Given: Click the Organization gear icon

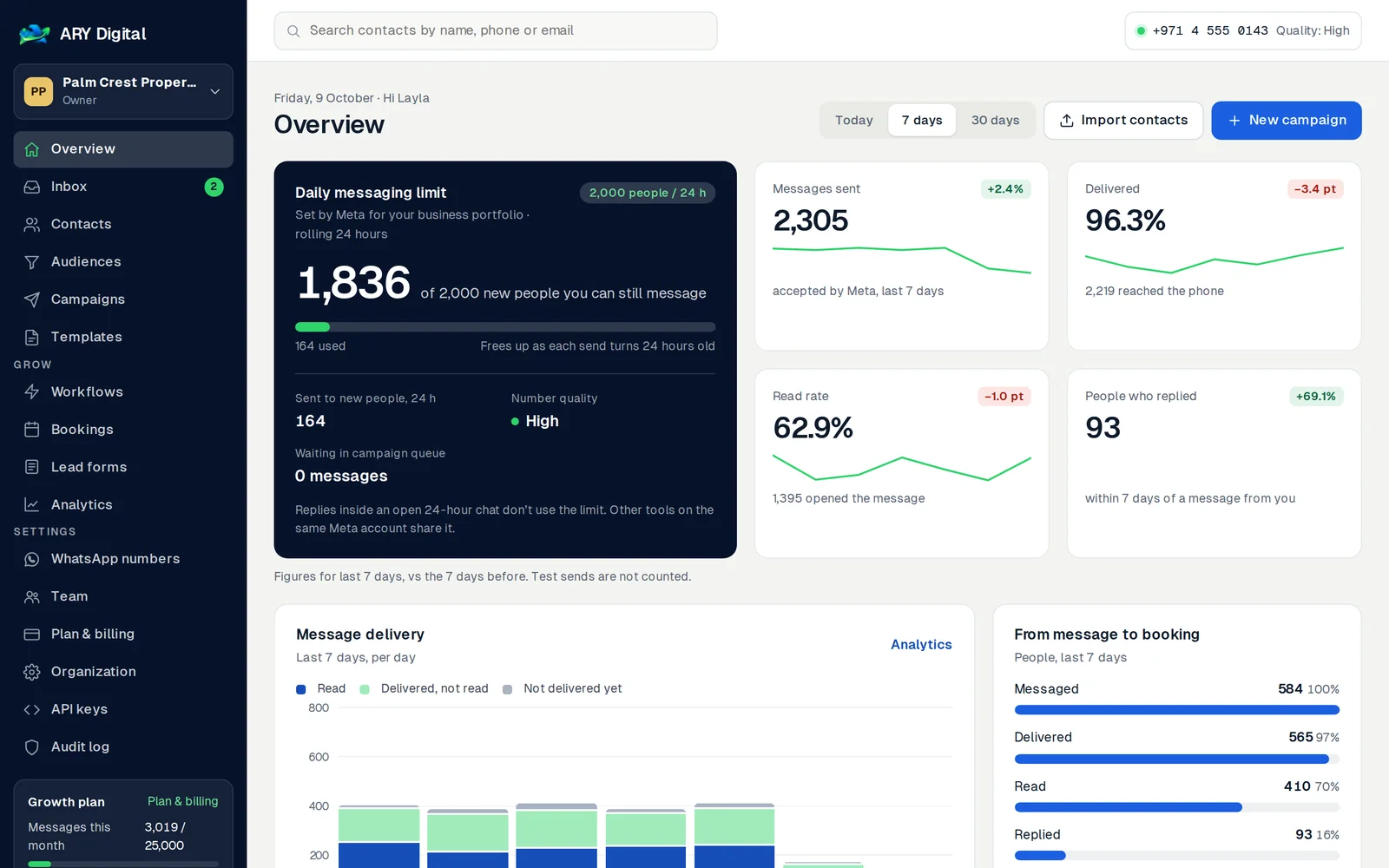Looking at the screenshot, I should coord(32,672).
